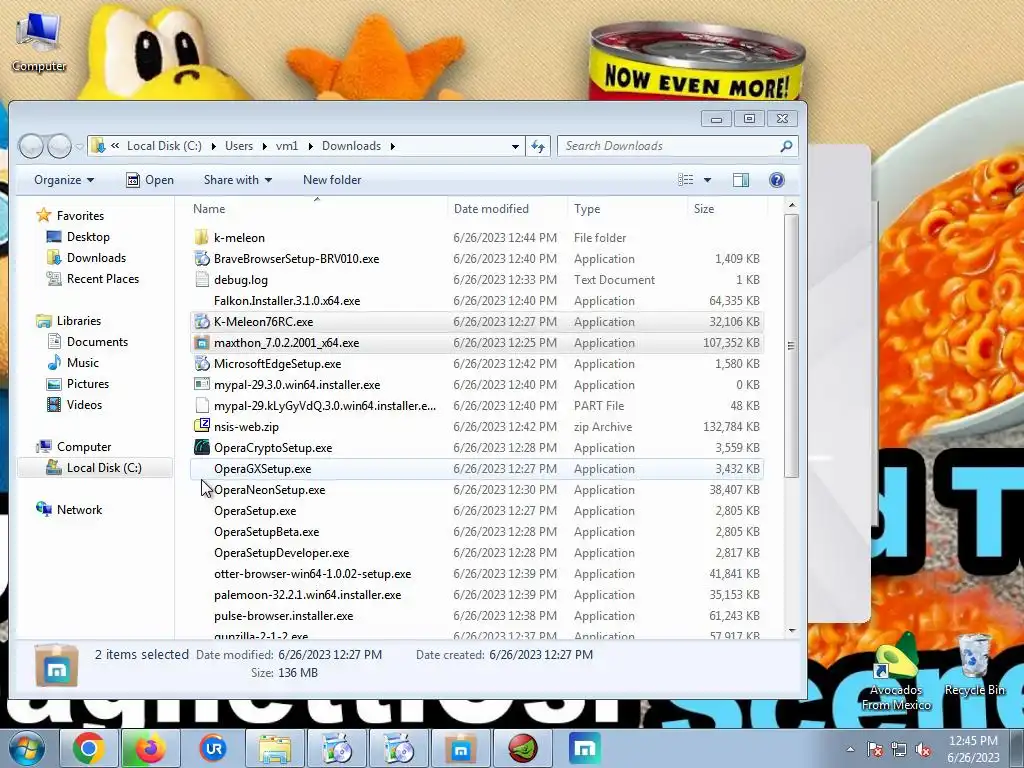Image resolution: width=1024 pixels, height=768 pixels.
Task: Click the maxthon_7.0.2.2001_x64.exe file icon
Action: [x=202, y=343]
